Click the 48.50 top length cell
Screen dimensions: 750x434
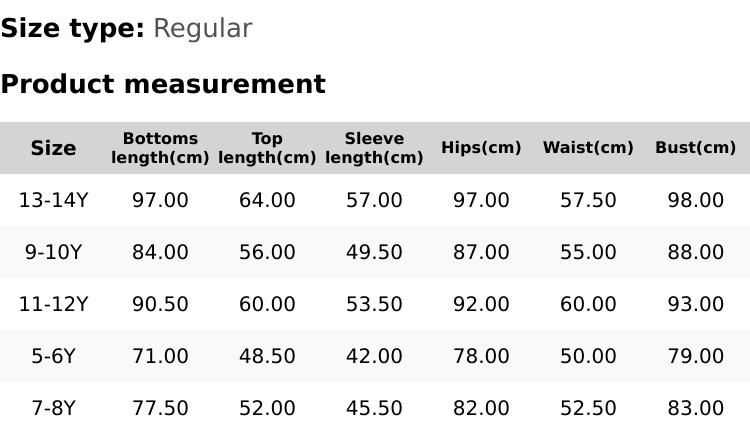[267, 356]
